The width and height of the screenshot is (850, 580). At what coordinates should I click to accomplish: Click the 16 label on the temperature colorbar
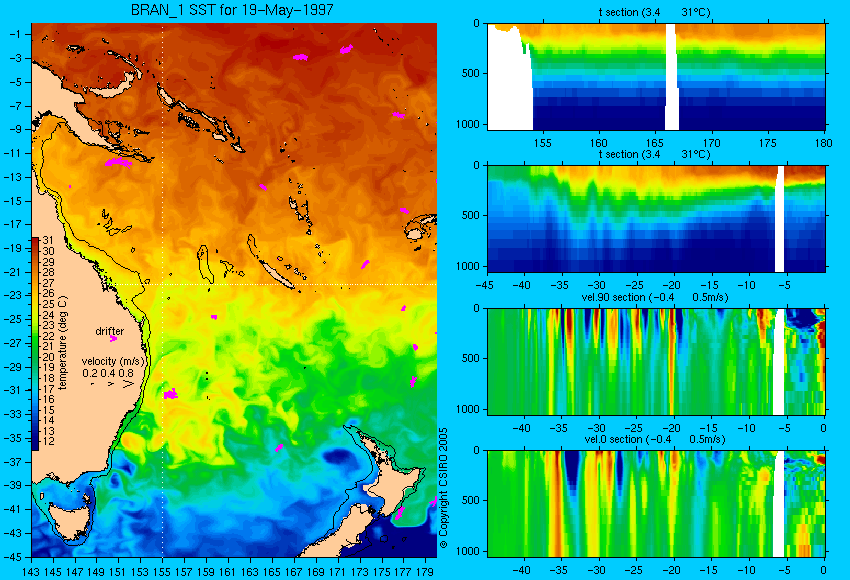pyautogui.click(x=48, y=399)
